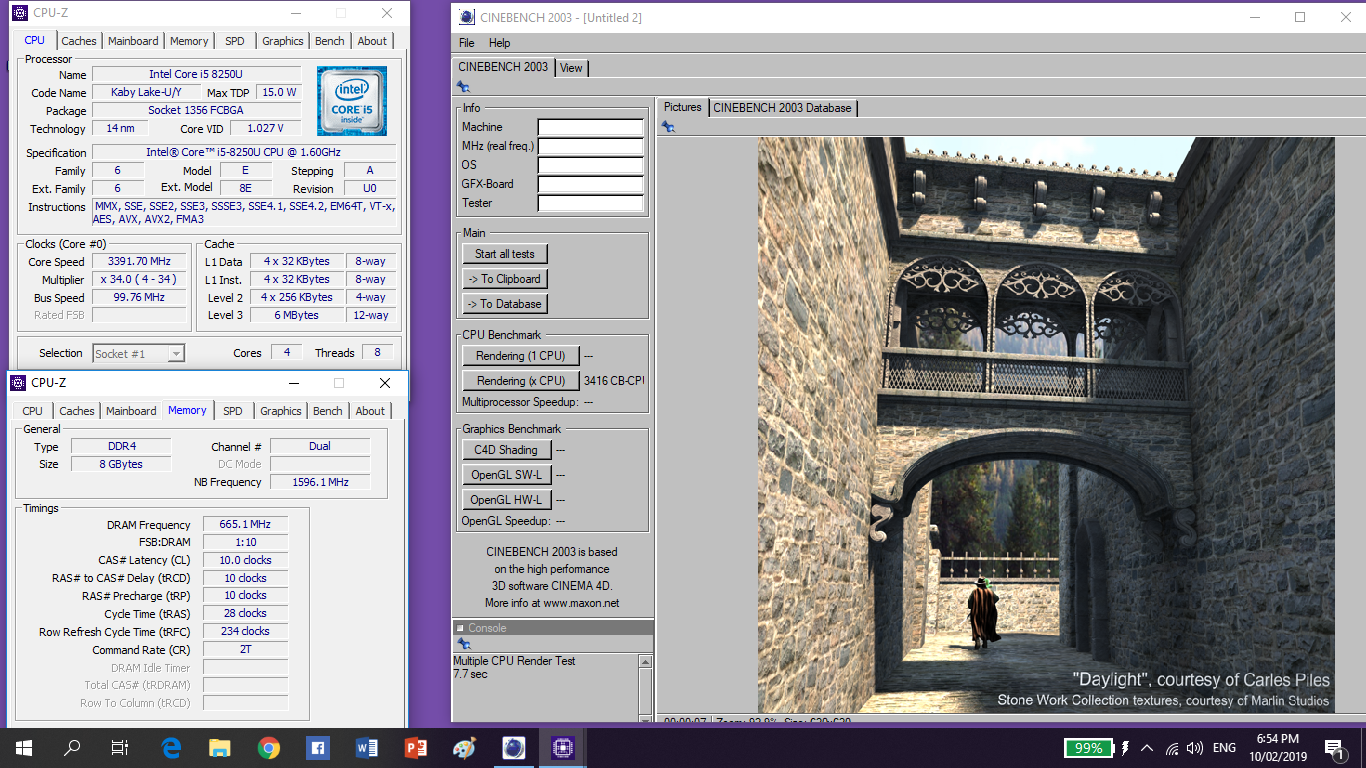Viewport: 1366px width, 768px height.
Task: Click the Core Speed 3391.70 MHz value
Action: coord(140,261)
